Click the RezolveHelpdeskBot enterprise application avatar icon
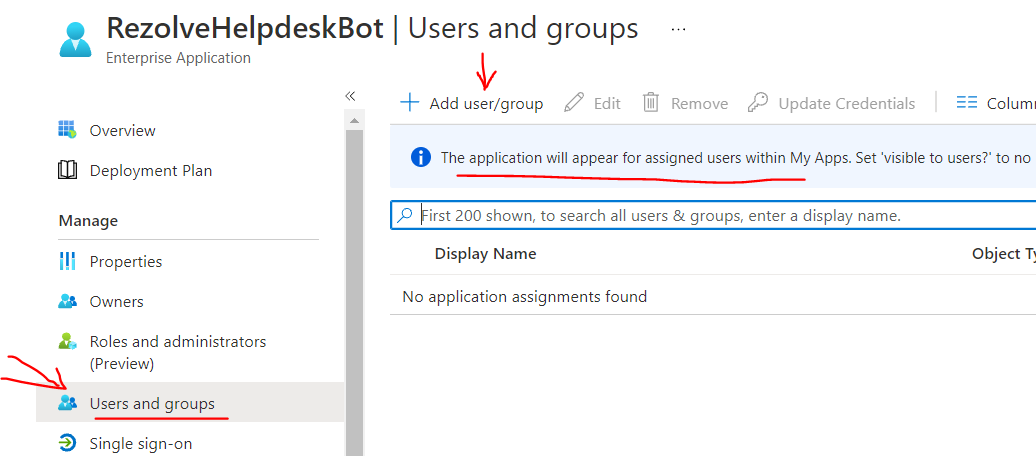The image size is (1036, 456). tap(76, 40)
